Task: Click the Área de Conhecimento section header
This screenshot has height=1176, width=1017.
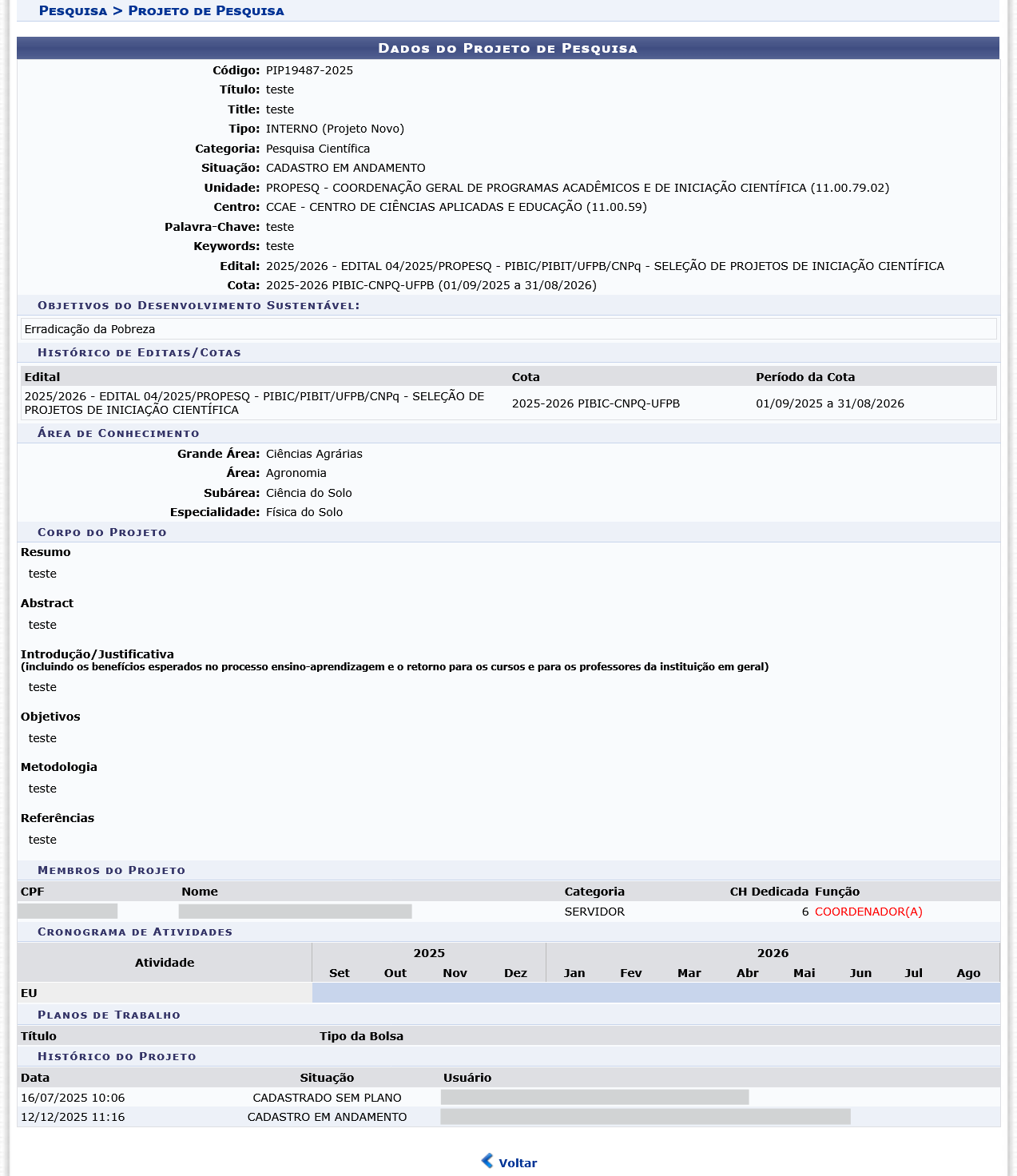Action: coord(118,433)
